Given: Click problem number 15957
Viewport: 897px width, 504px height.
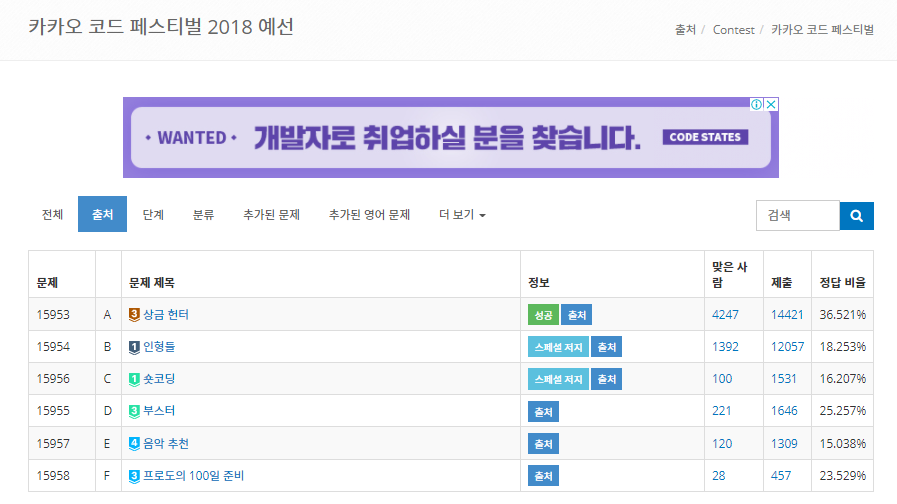Looking at the screenshot, I should click(53, 443).
